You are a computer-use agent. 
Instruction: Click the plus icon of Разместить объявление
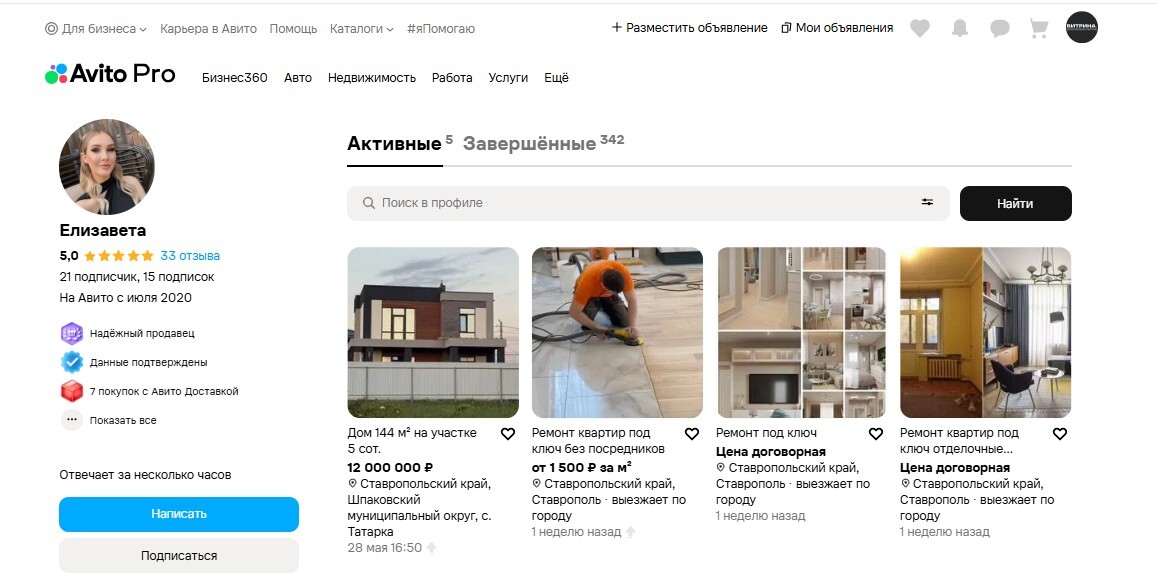click(x=617, y=28)
